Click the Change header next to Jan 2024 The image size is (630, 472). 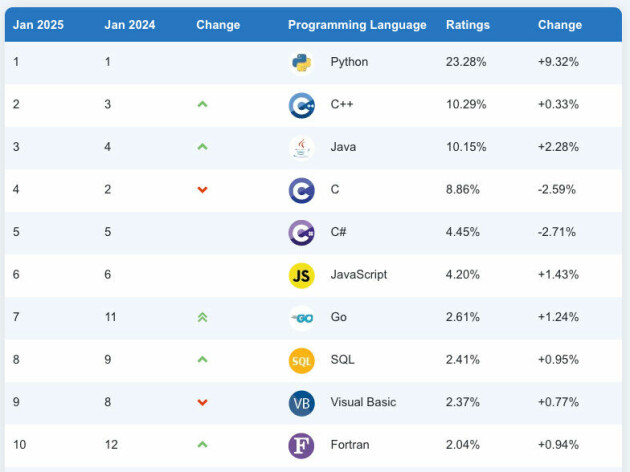coord(218,25)
